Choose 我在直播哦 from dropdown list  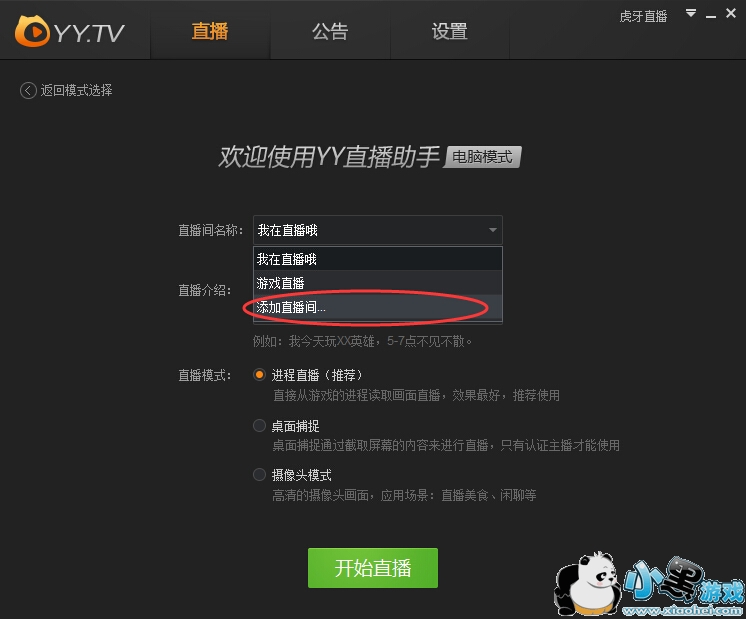pos(378,259)
